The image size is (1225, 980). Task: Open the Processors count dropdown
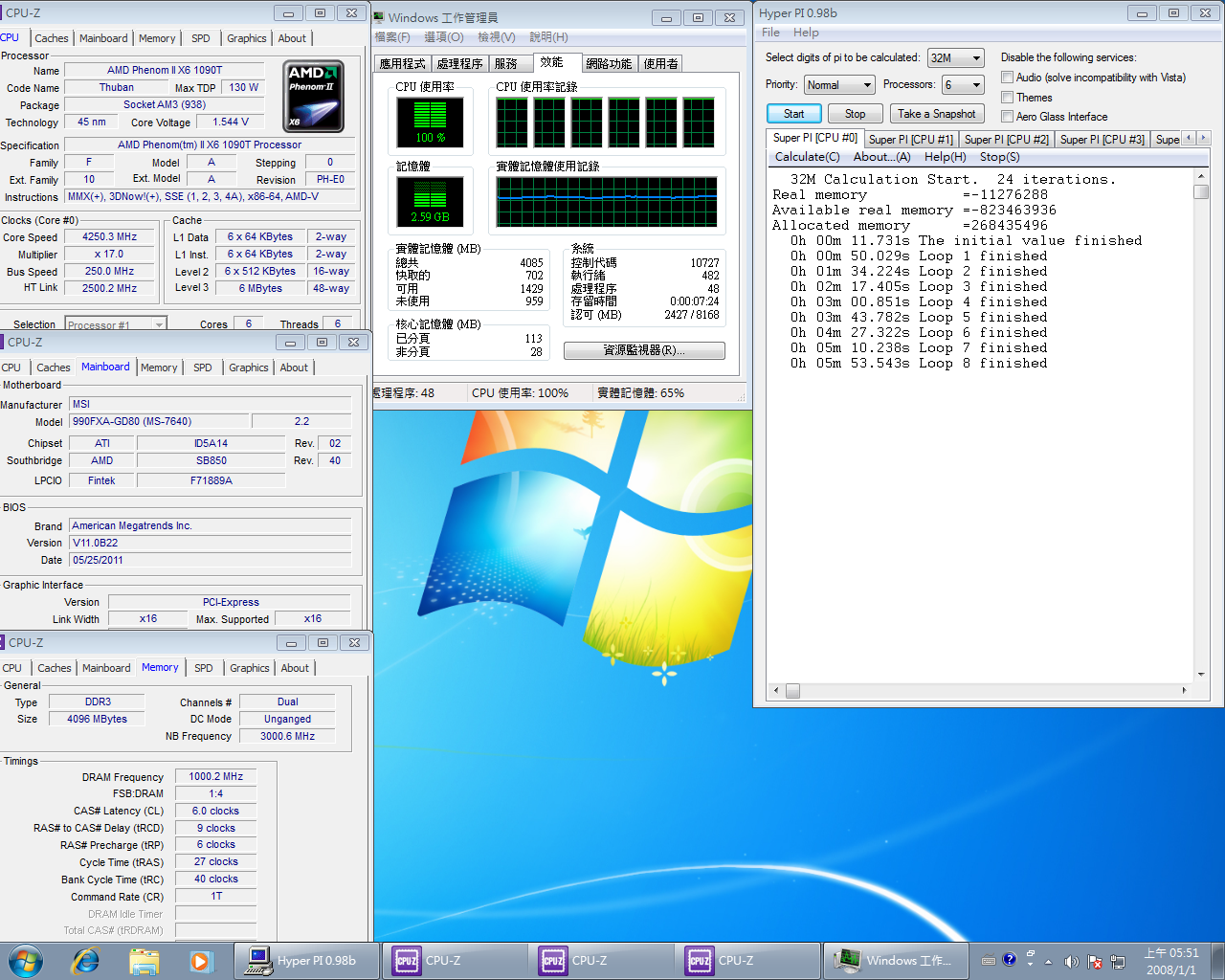point(963,85)
